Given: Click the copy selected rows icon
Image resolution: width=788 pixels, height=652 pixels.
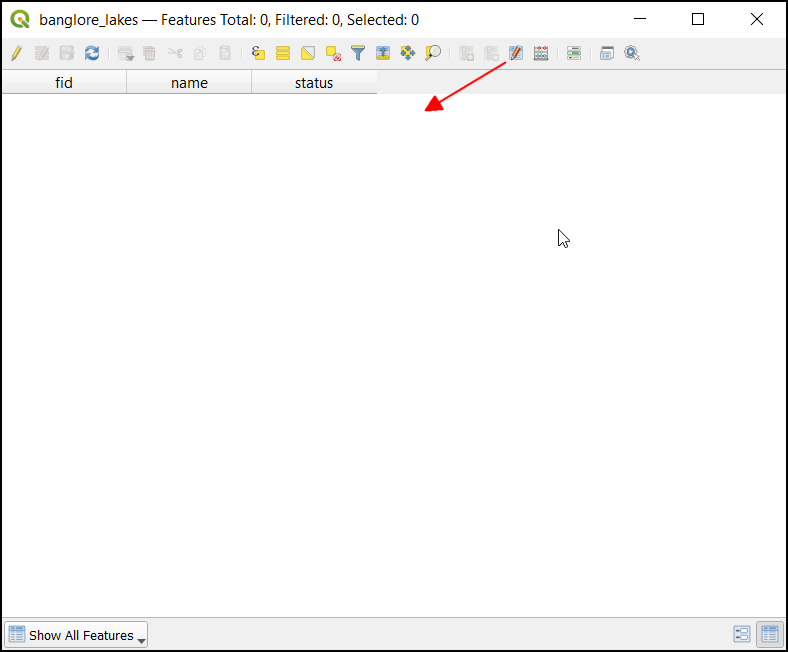Looking at the screenshot, I should pyautogui.click(x=200, y=53).
